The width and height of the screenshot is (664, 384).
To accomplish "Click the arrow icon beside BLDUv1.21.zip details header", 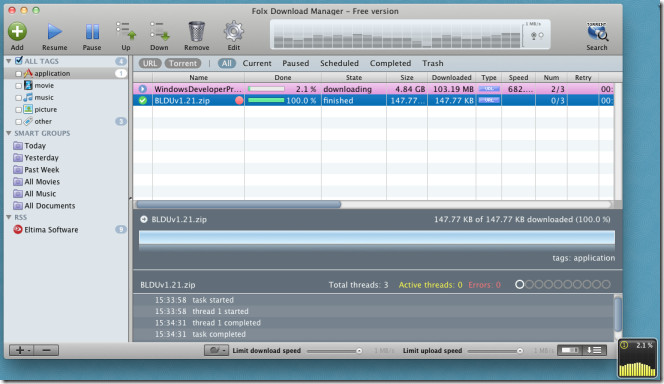I will pos(144,219).
